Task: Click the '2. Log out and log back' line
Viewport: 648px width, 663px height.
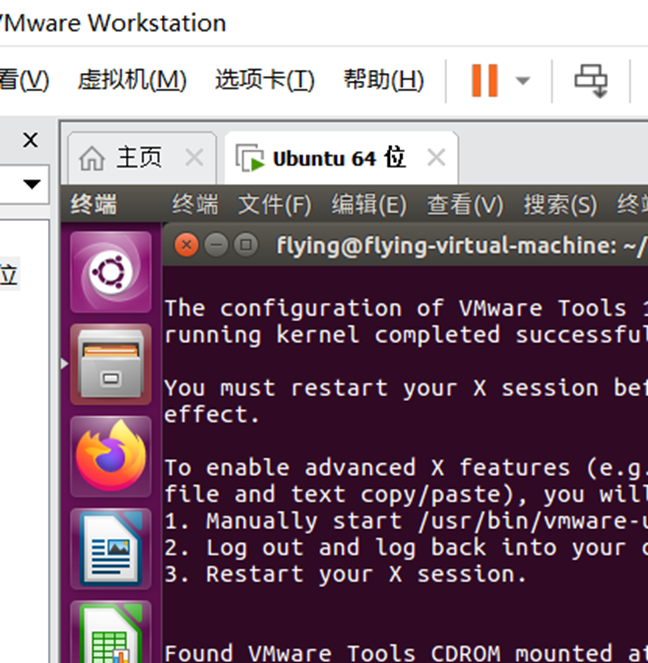Action: (406, 548)
